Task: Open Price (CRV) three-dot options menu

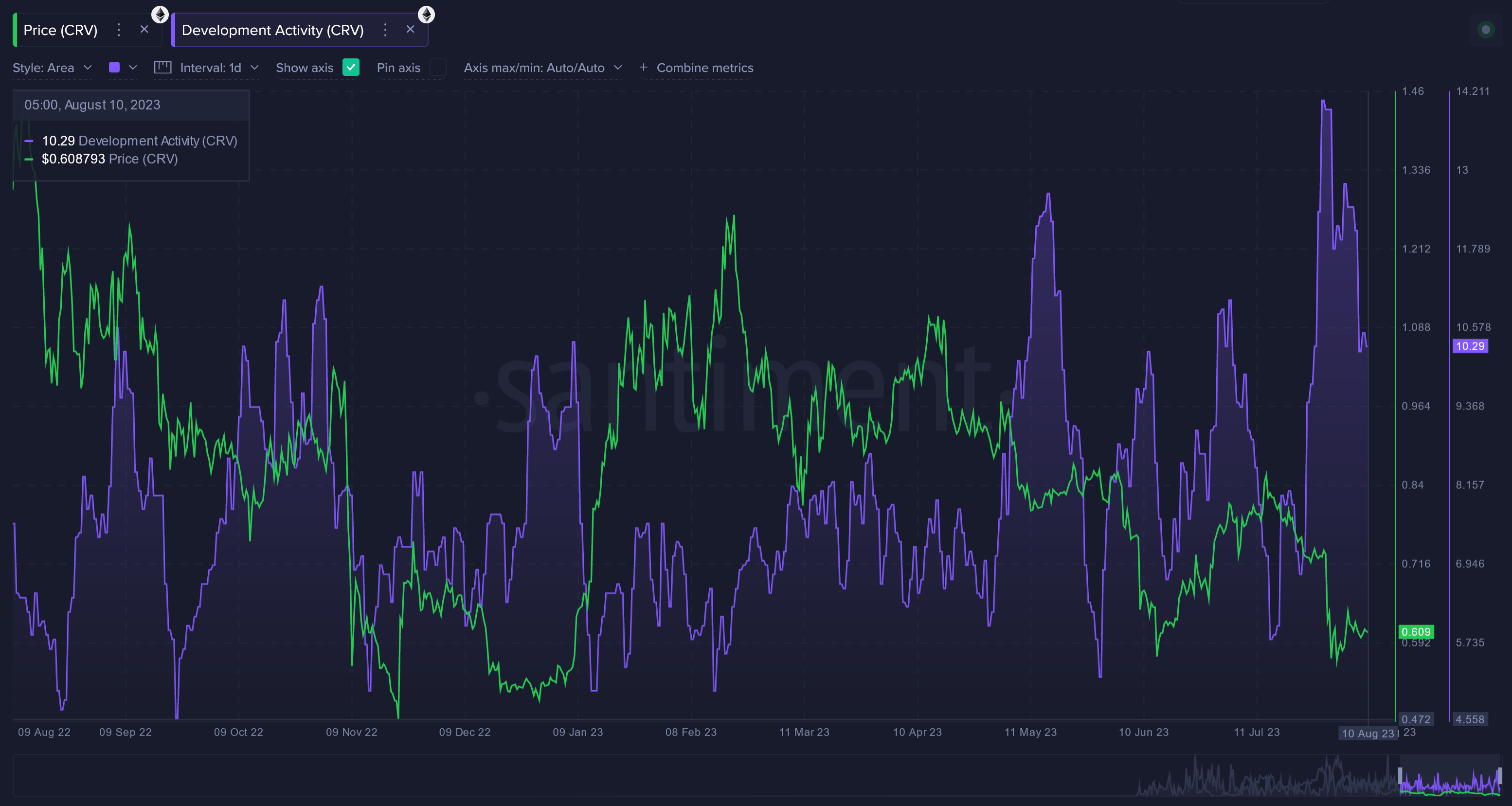Action: (119, 30)
